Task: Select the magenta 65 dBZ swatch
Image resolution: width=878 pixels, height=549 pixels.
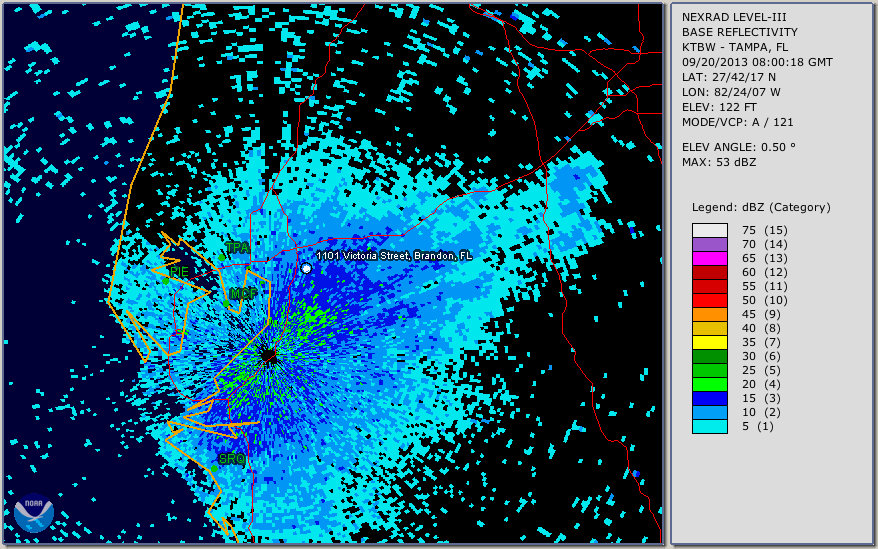Action: pyautogui.click(x=709, y=258)
